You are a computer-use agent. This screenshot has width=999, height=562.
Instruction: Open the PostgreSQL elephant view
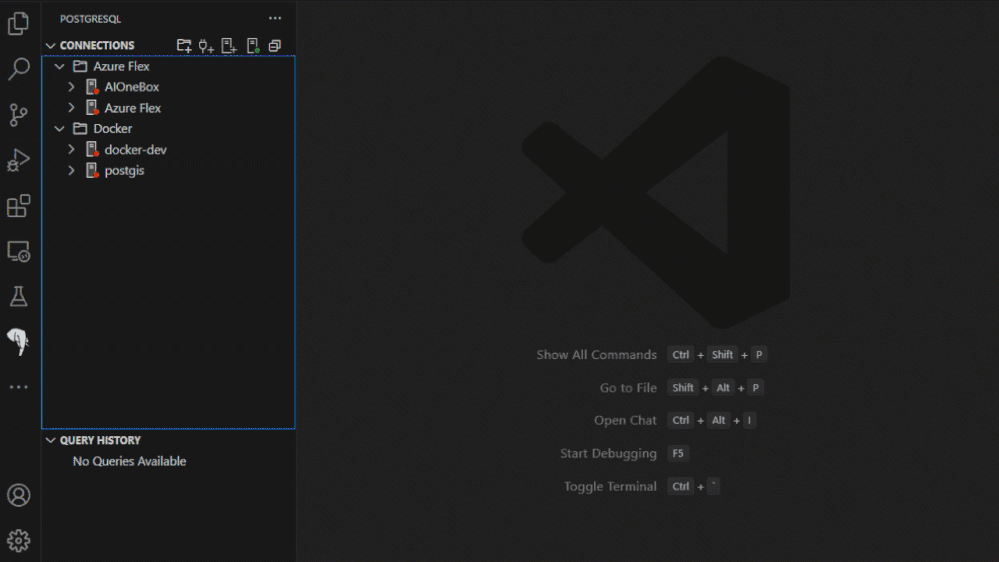tap(18, 342)
